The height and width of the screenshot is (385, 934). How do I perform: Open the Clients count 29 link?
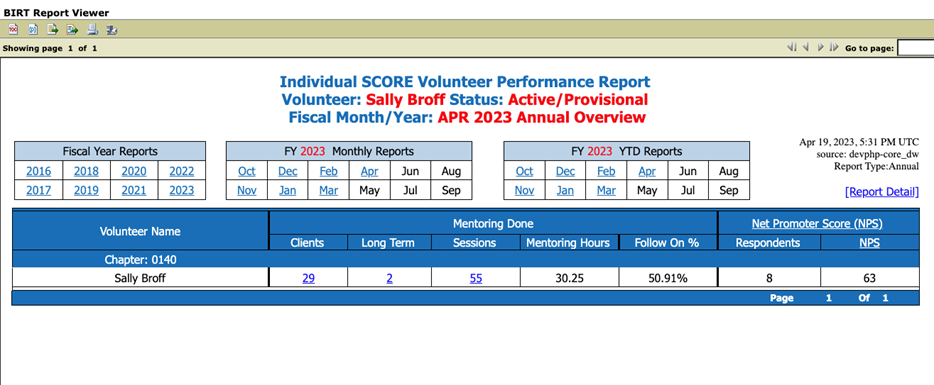coord(309,278)
